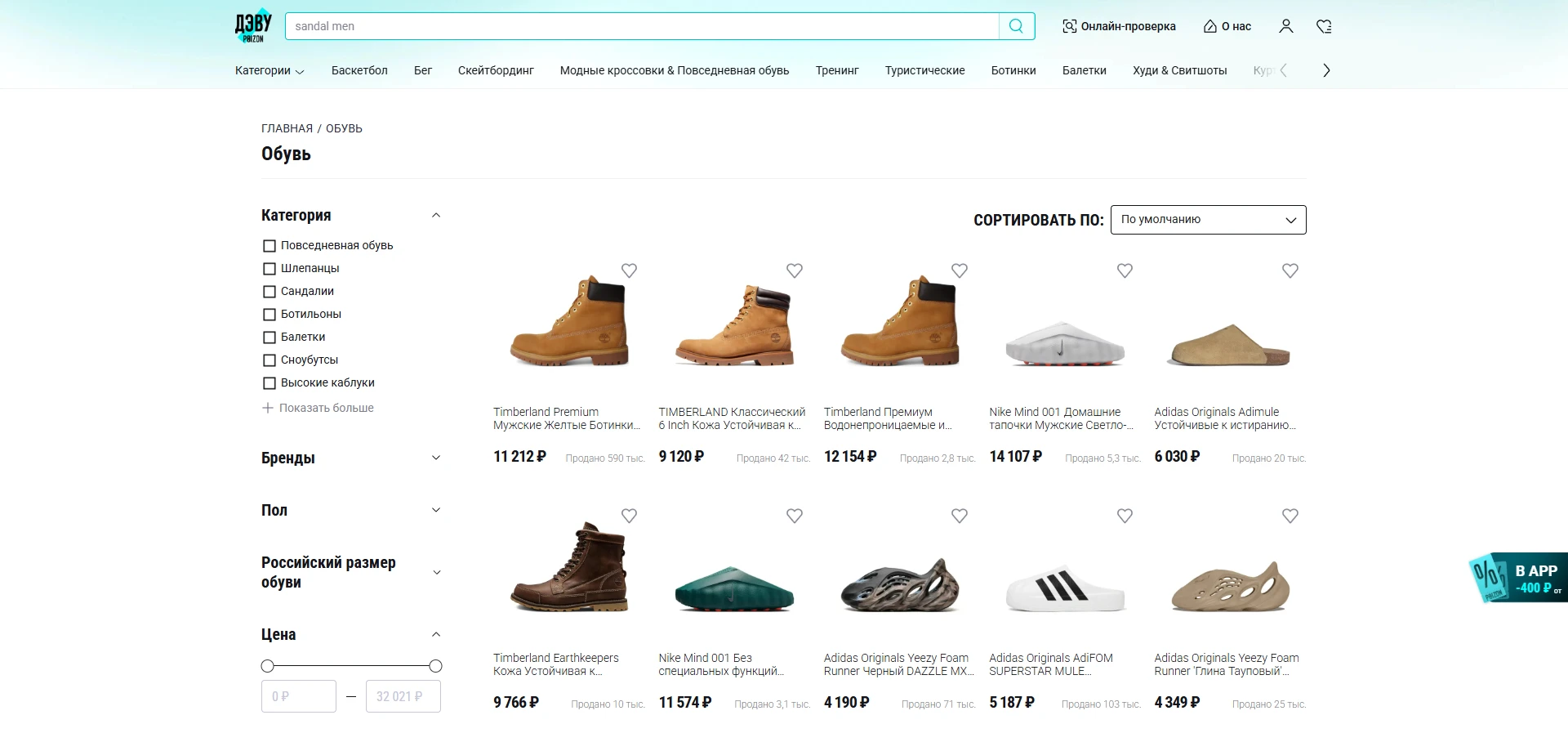Image resolution: width=1568 pixels, height=751 pixels.
Task: Open the Балетки nav category
Action: pos(1085,70)
